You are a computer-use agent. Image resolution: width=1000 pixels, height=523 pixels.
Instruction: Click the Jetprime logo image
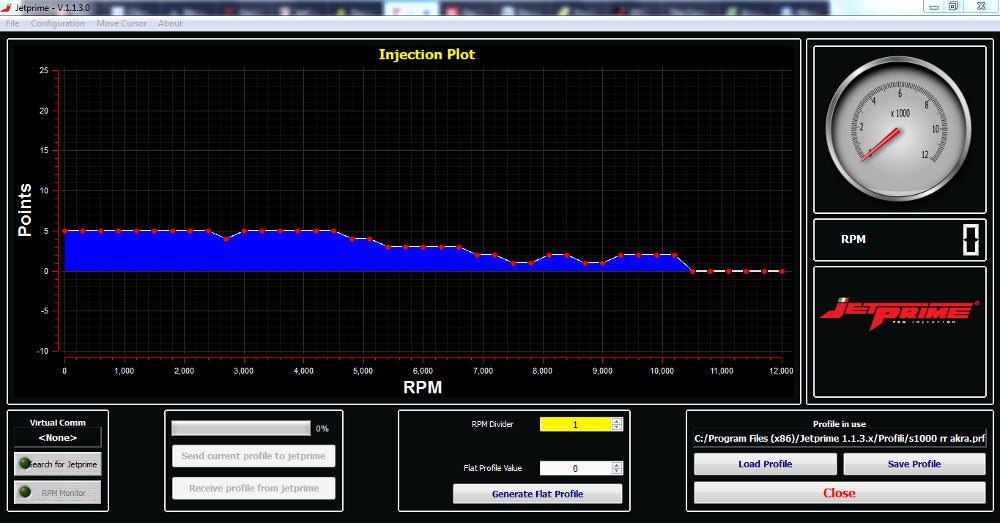pos(899,312)
